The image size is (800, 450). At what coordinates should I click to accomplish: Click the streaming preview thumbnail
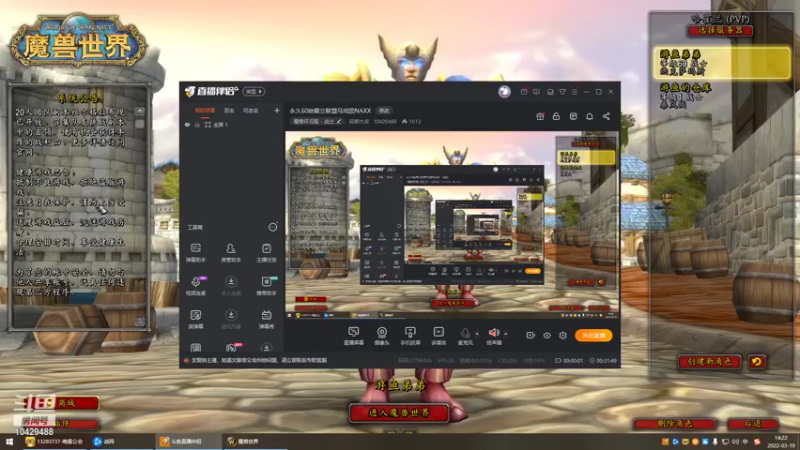(x=452, y=226)
